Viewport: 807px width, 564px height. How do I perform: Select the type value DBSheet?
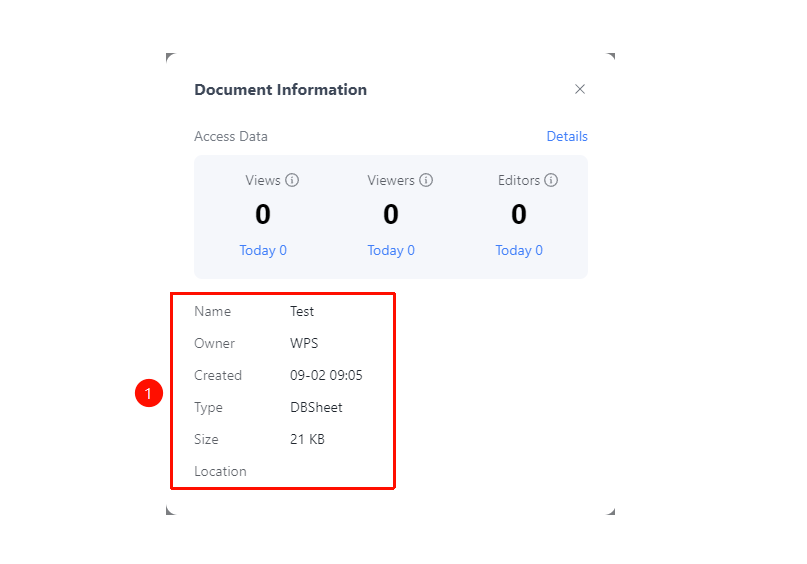click(x=316, y=407)
